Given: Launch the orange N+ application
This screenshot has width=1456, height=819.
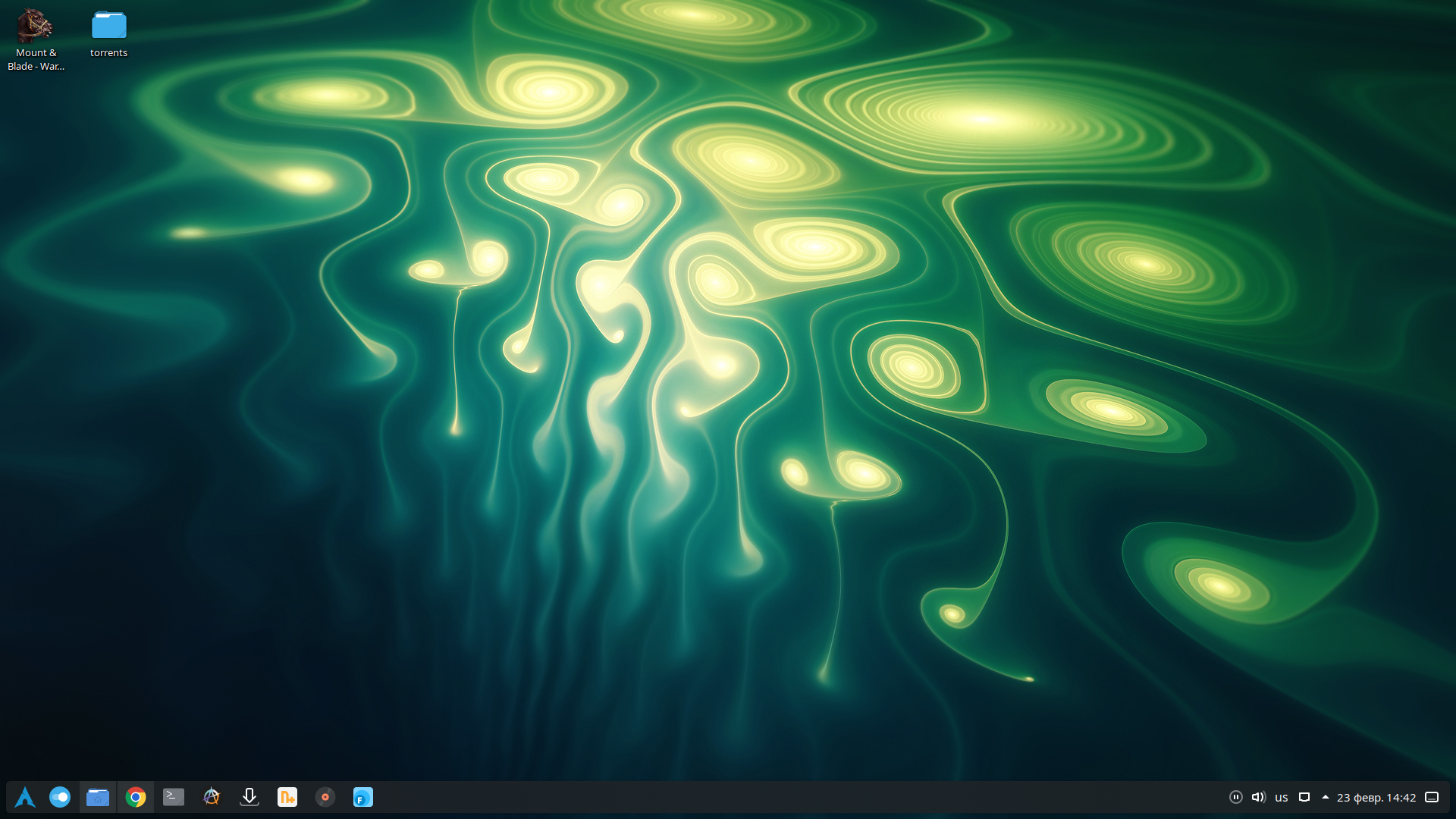Looking at the screenshot, I should click(287, 797).
